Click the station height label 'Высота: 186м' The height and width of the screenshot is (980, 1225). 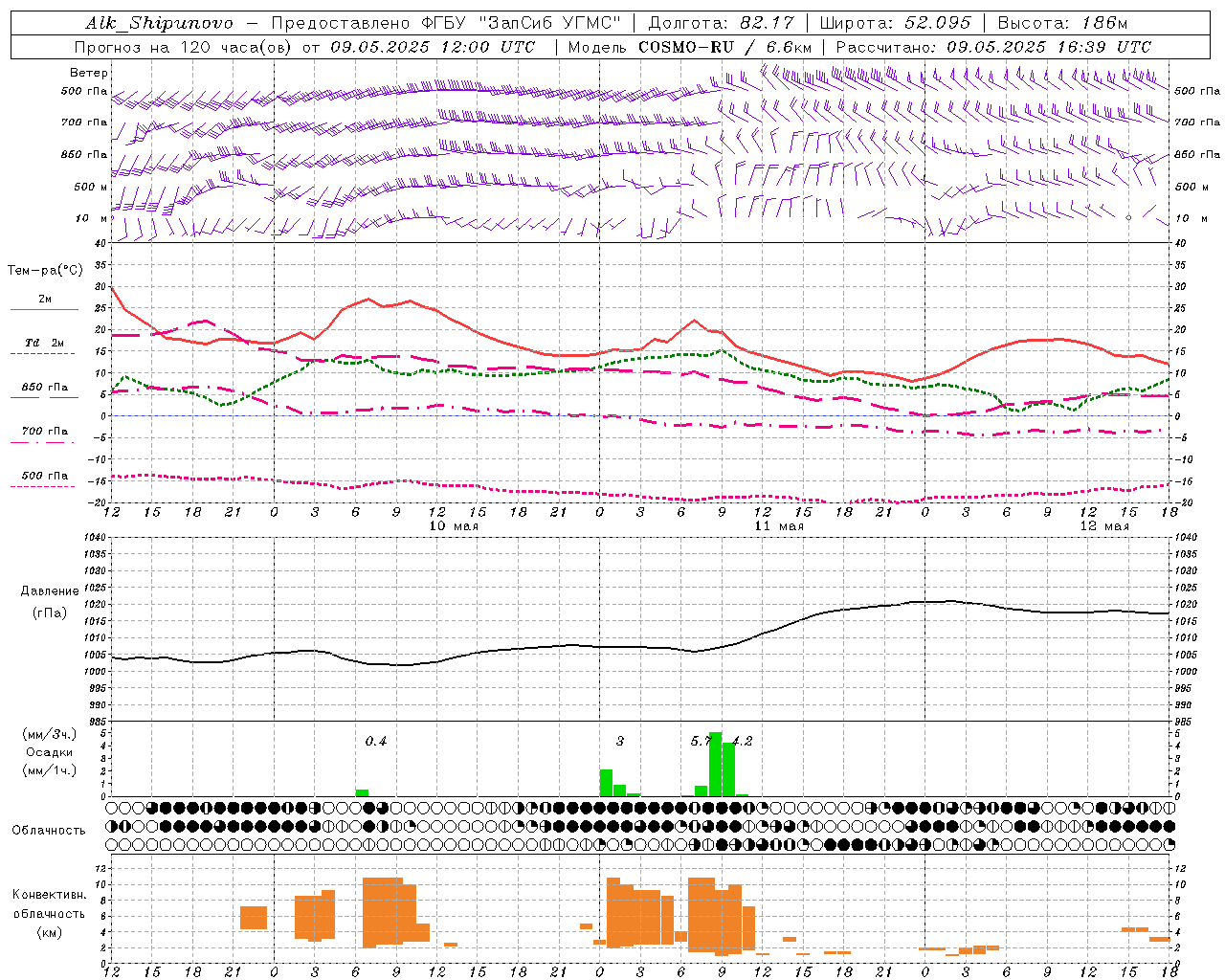pos(1062,23)
